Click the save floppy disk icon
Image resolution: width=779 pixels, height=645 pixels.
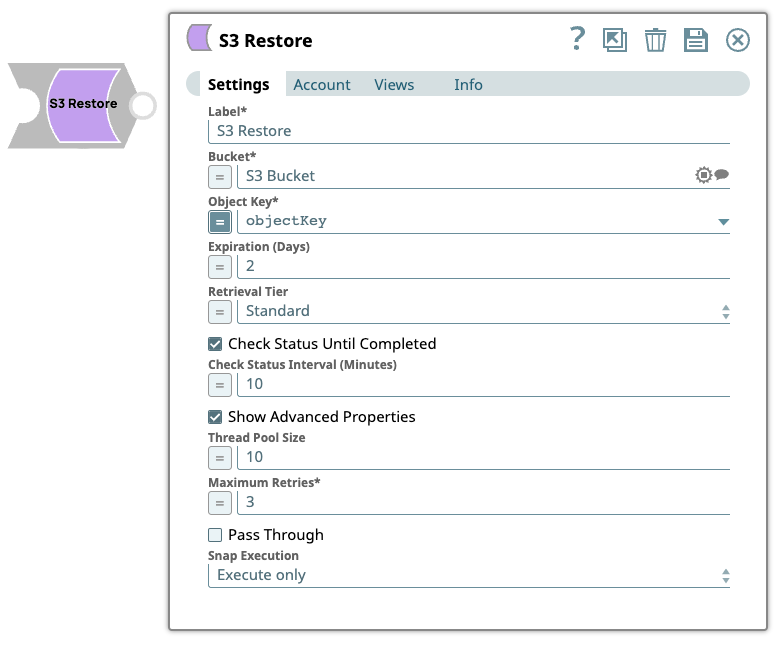(695, 40)
